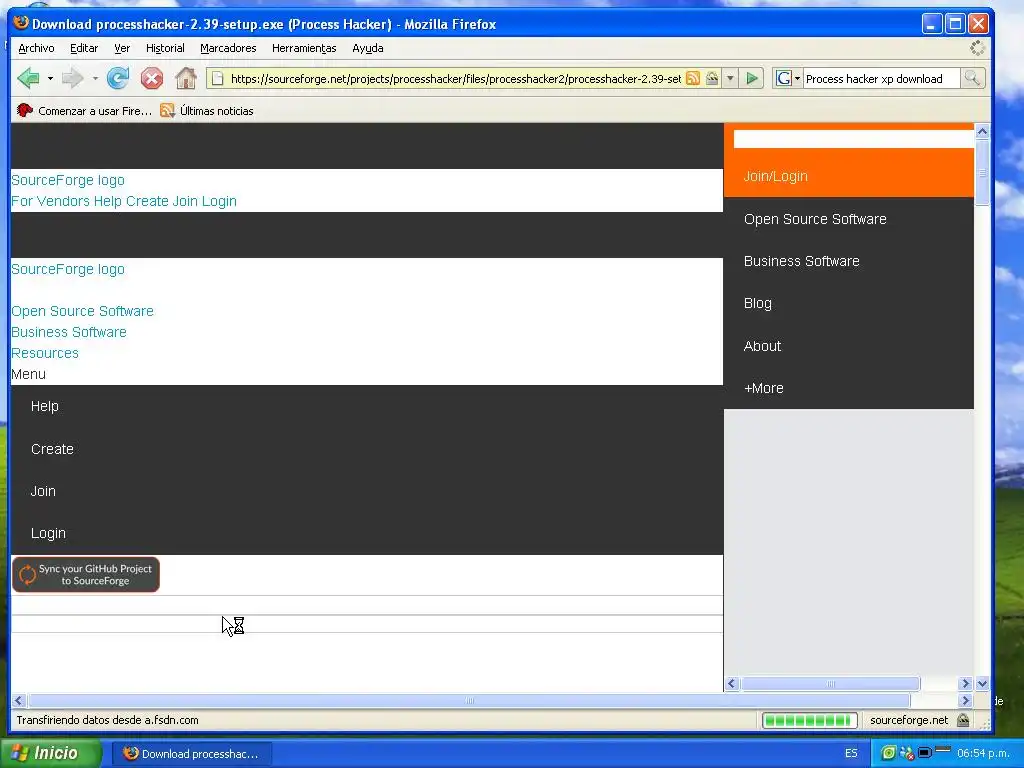
Task: Open the Ver menu
Action: 122,48
